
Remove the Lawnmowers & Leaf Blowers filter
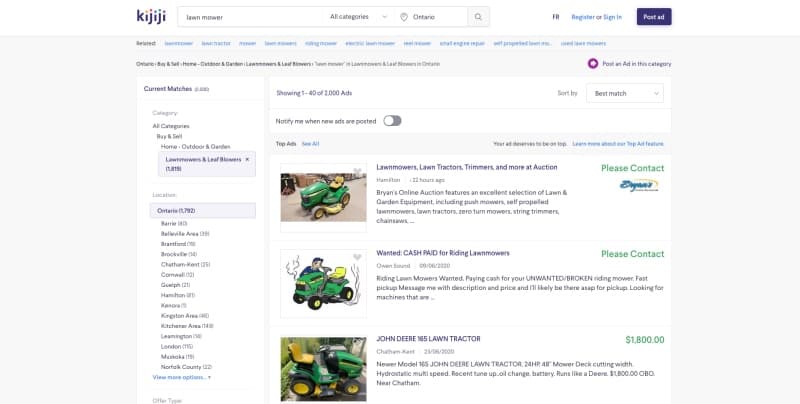point(247,159)
